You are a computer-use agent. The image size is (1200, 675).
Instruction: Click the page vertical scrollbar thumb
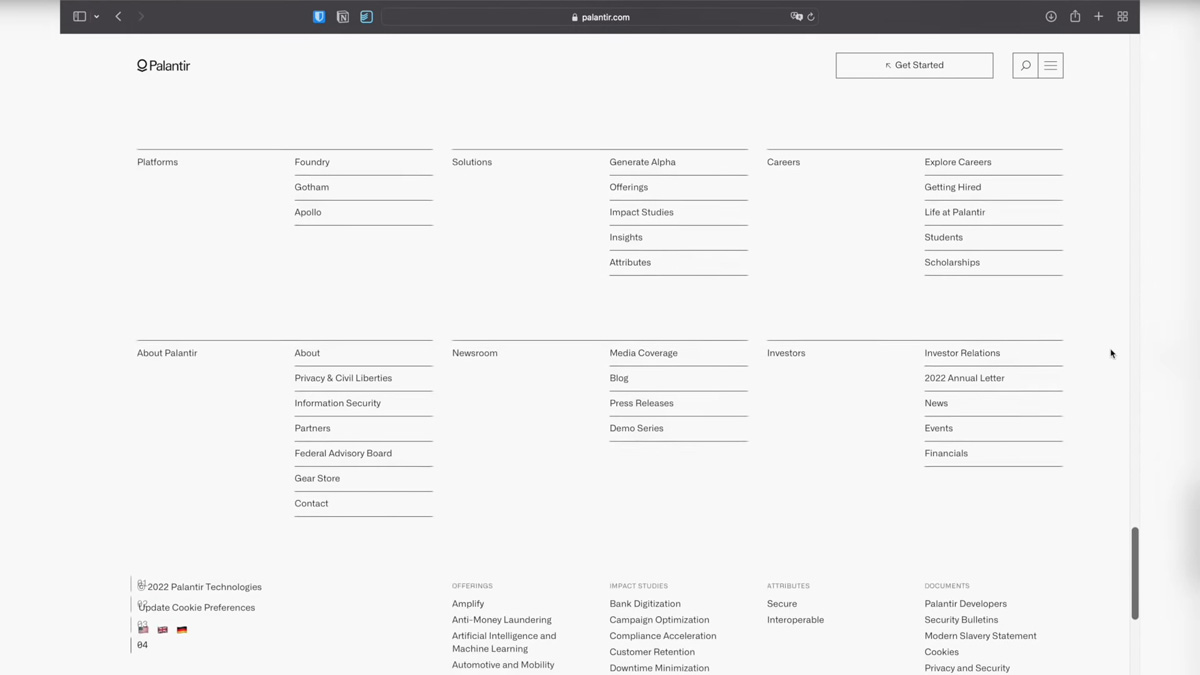coord(1135,574)
